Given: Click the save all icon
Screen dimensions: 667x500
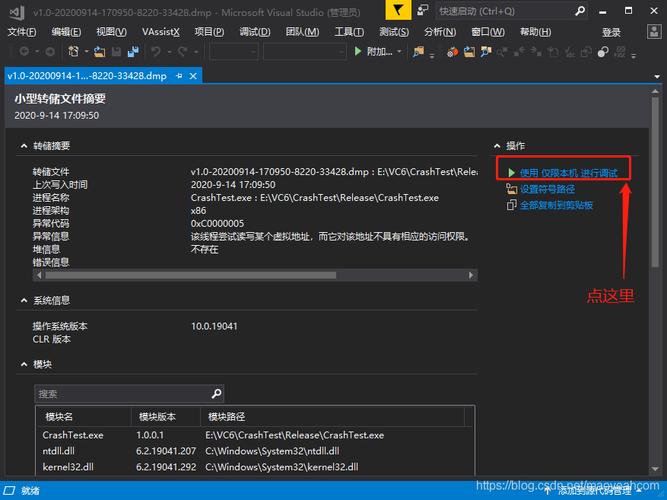Looking at the screenshot, I should pos(133,52).
